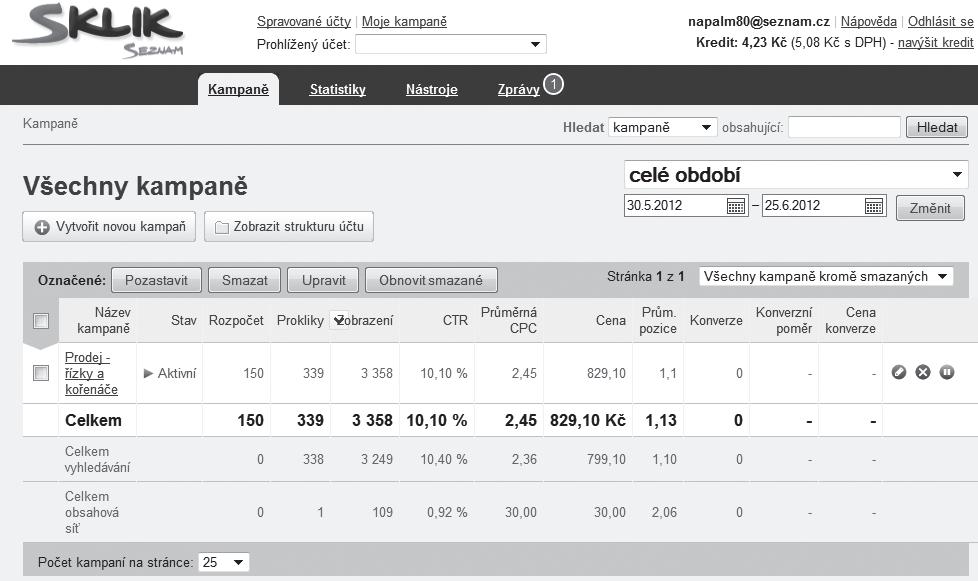Open the Prohlížený účet dropdown
The image size is (978, 581).
coord(451,44)
